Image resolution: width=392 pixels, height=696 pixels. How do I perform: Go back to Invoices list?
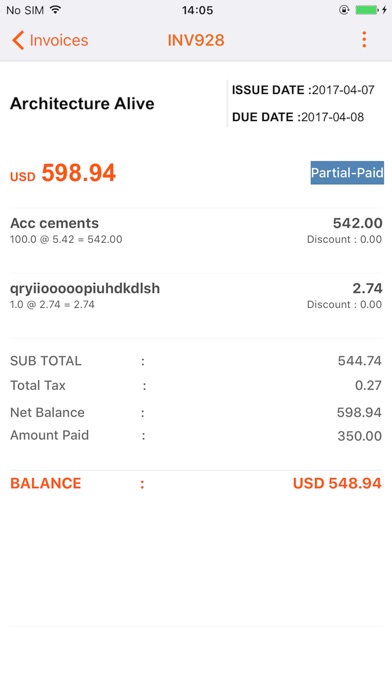50,40
